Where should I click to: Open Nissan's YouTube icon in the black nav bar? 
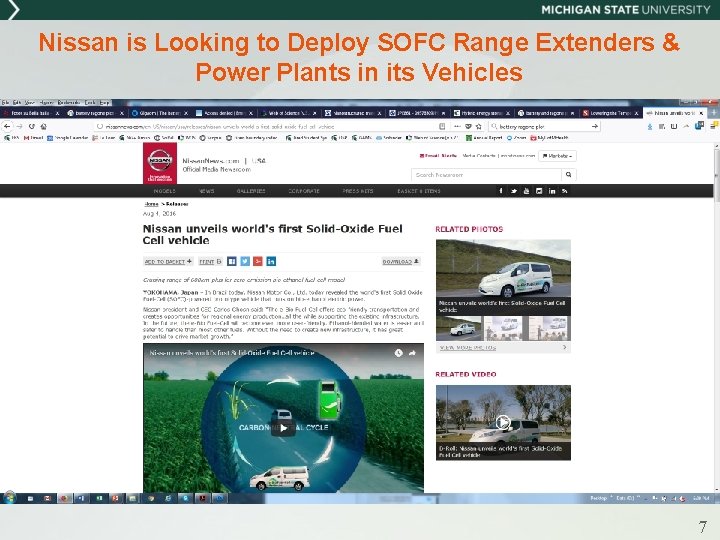click(x=526, y=191)
